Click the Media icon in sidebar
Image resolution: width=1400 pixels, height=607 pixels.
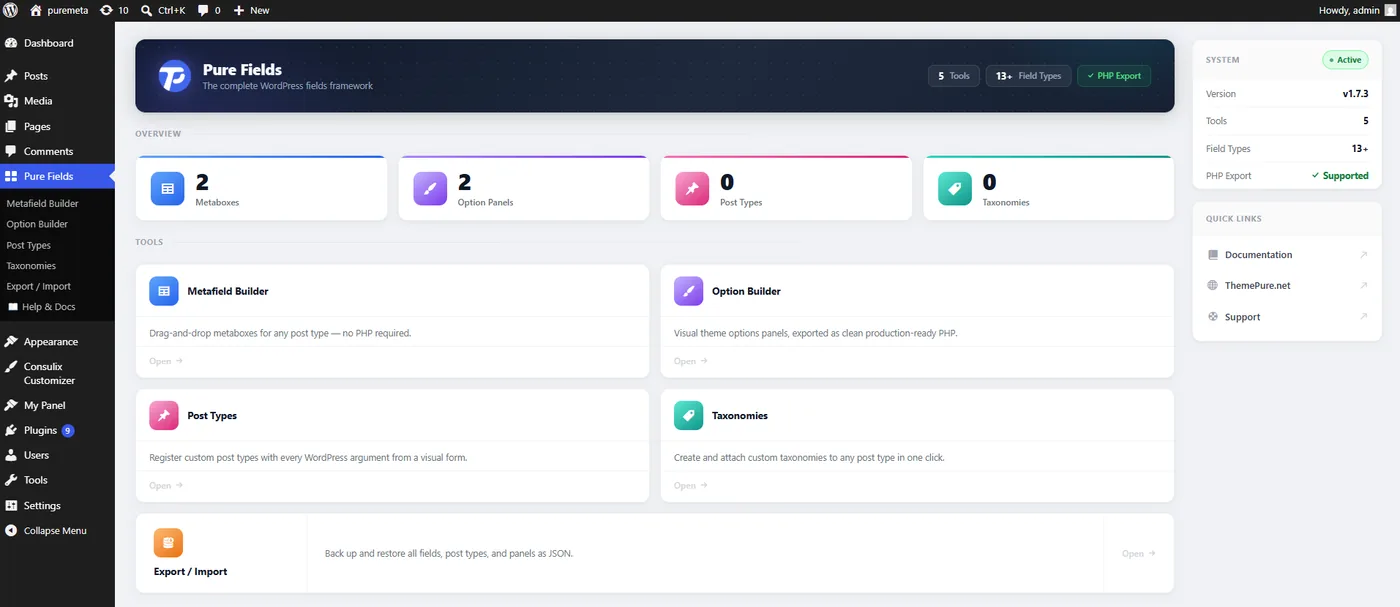pyautogui.click(x=11, y=101)
